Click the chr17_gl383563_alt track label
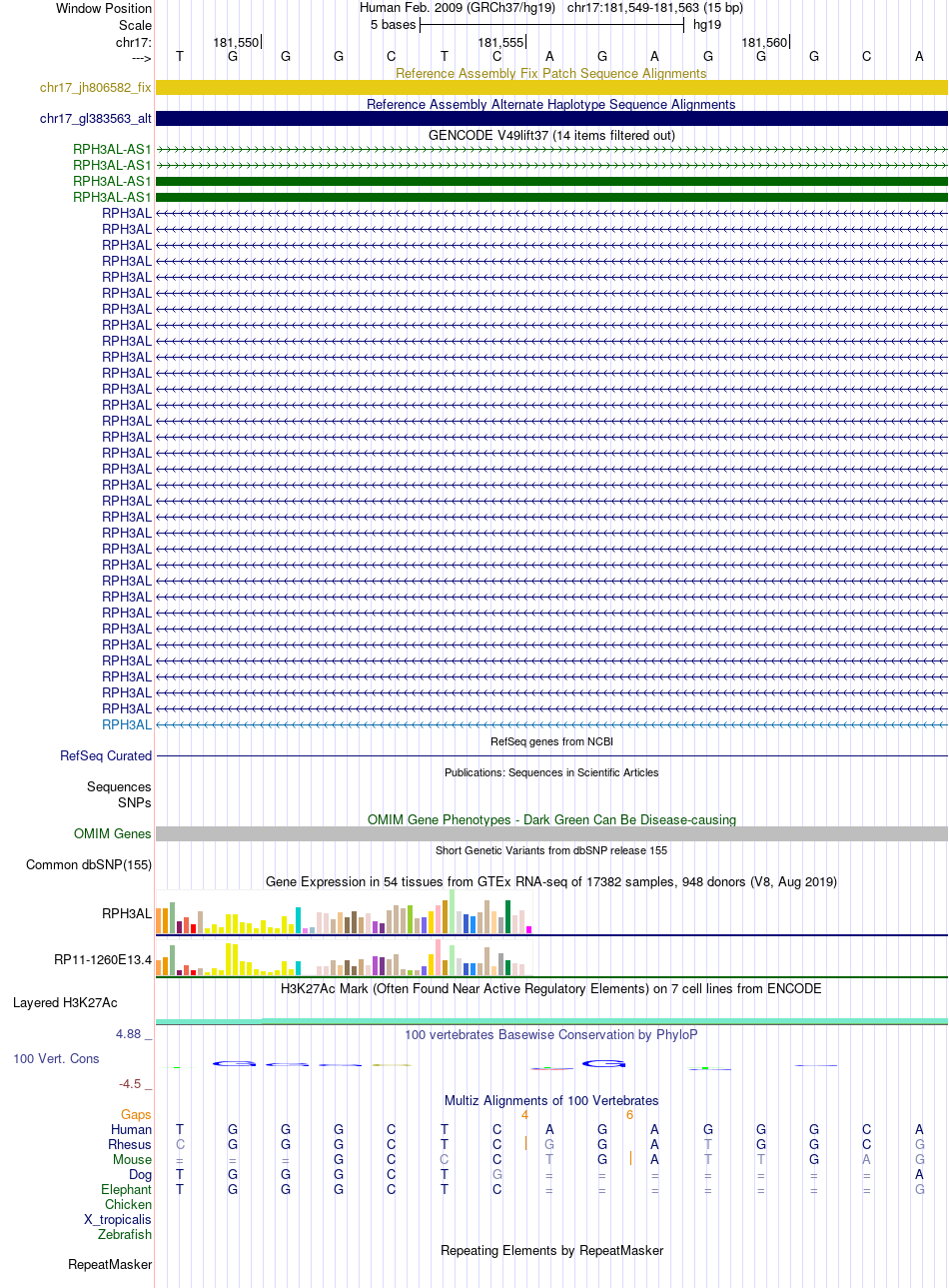The image size is (949, 1288). 96,119
